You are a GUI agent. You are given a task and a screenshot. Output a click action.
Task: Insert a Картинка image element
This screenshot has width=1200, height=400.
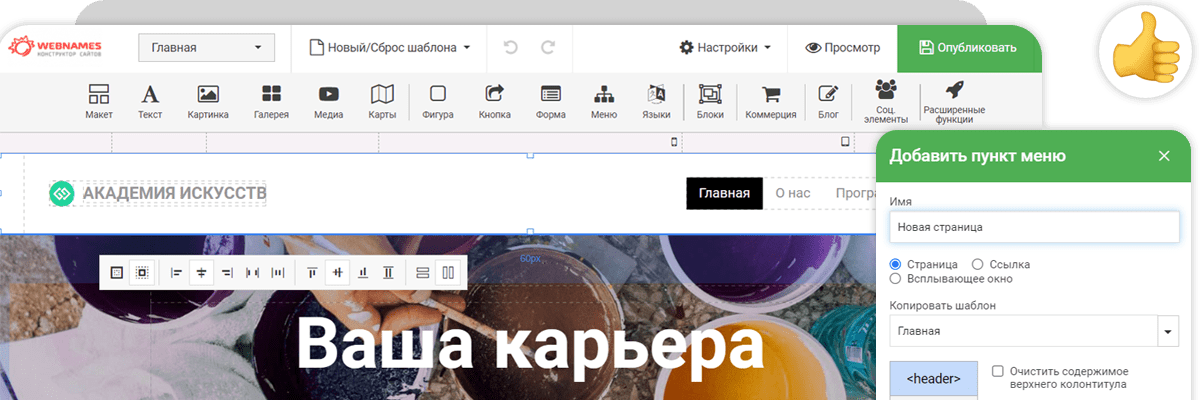(208, 102)
